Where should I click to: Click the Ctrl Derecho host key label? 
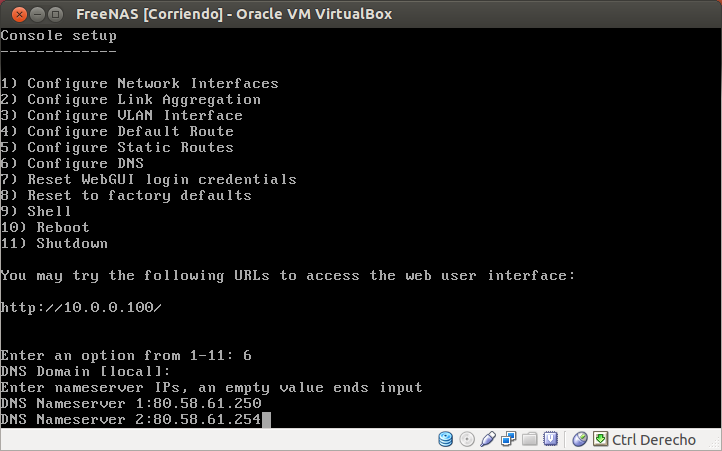654,440
